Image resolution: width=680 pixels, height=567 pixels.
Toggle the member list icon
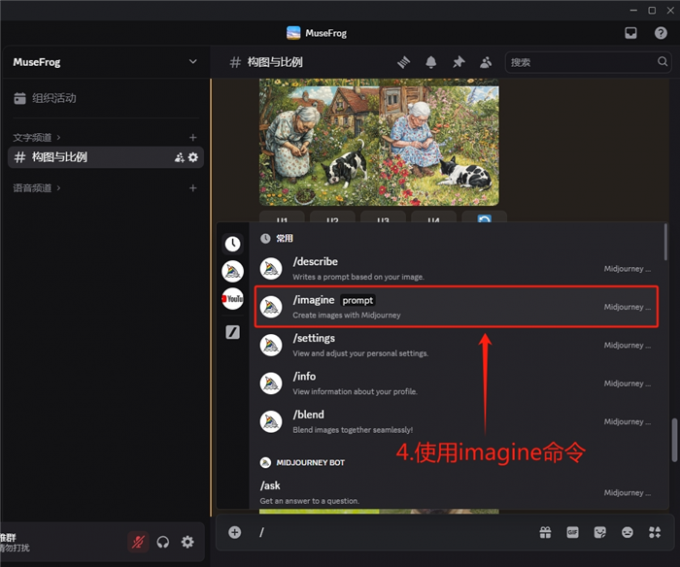486,62
